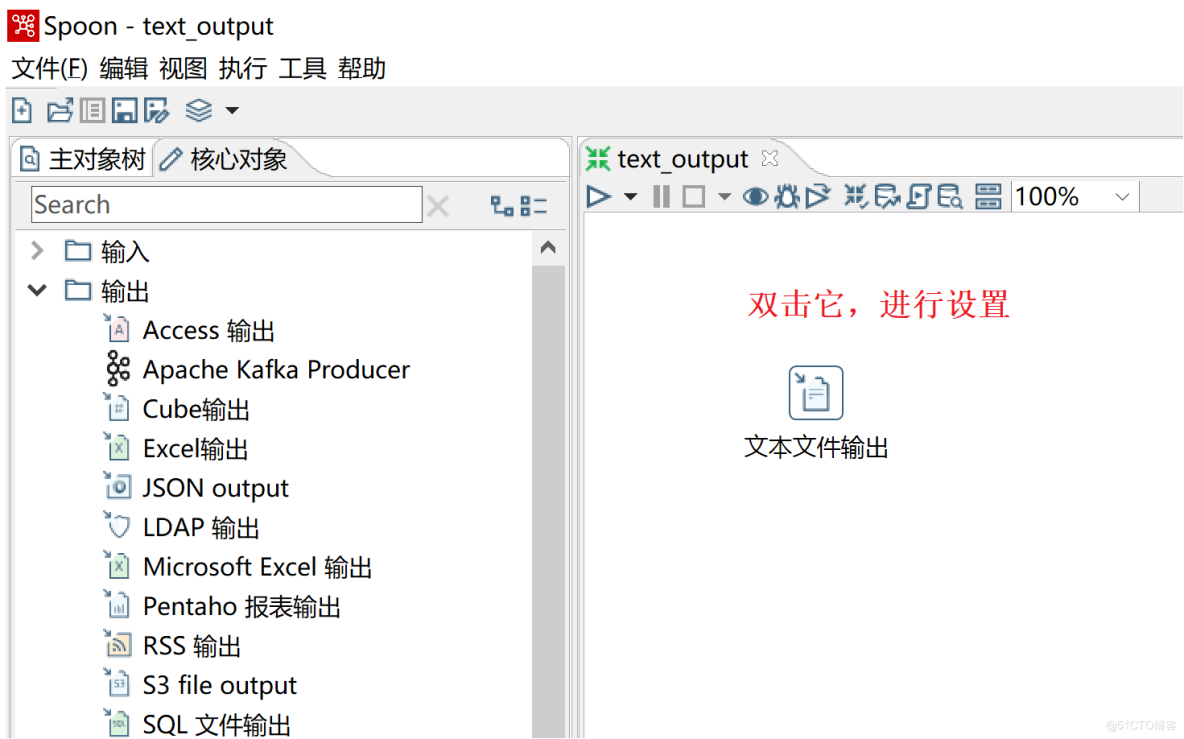Open the stop options dropdown arrow
This screenshot has width=1184, height=739.
(724, 197)
